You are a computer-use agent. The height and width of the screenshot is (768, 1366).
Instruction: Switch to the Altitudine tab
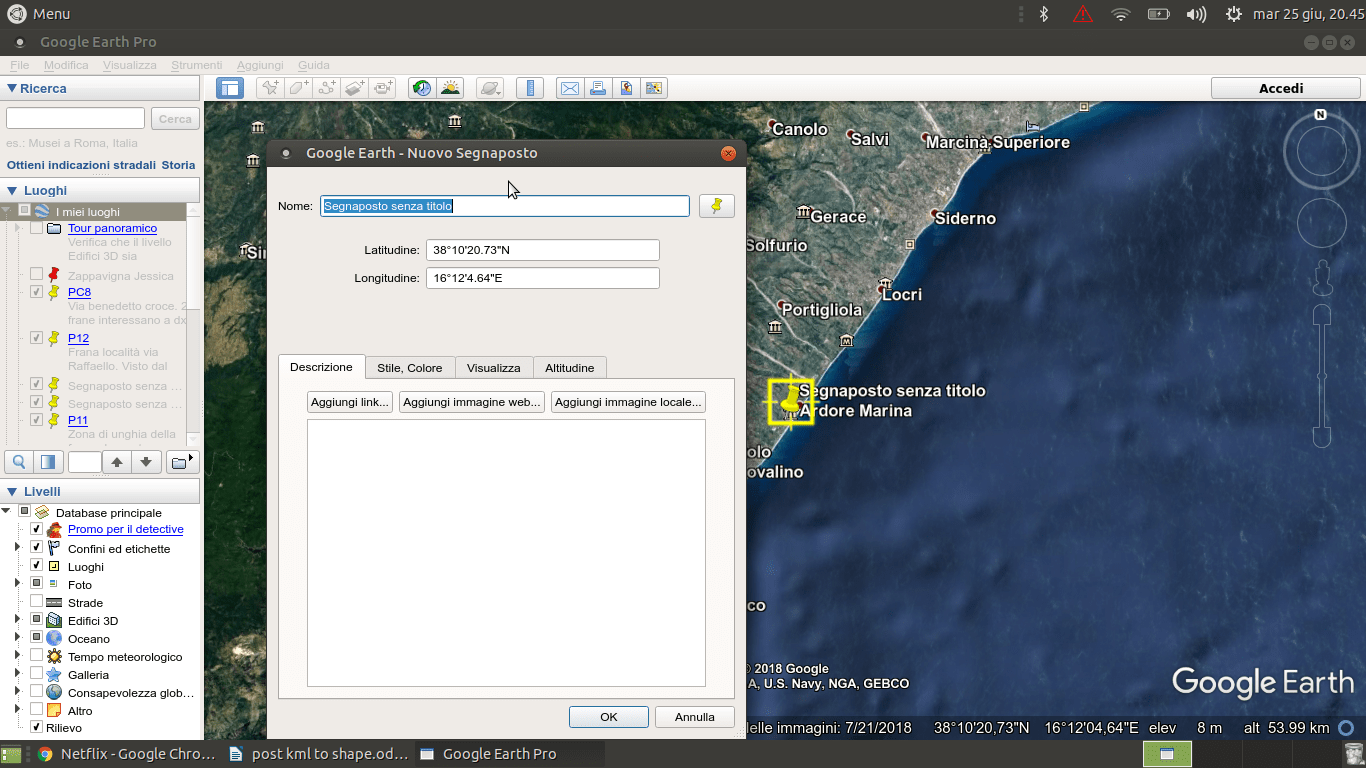tap(570, 367)
